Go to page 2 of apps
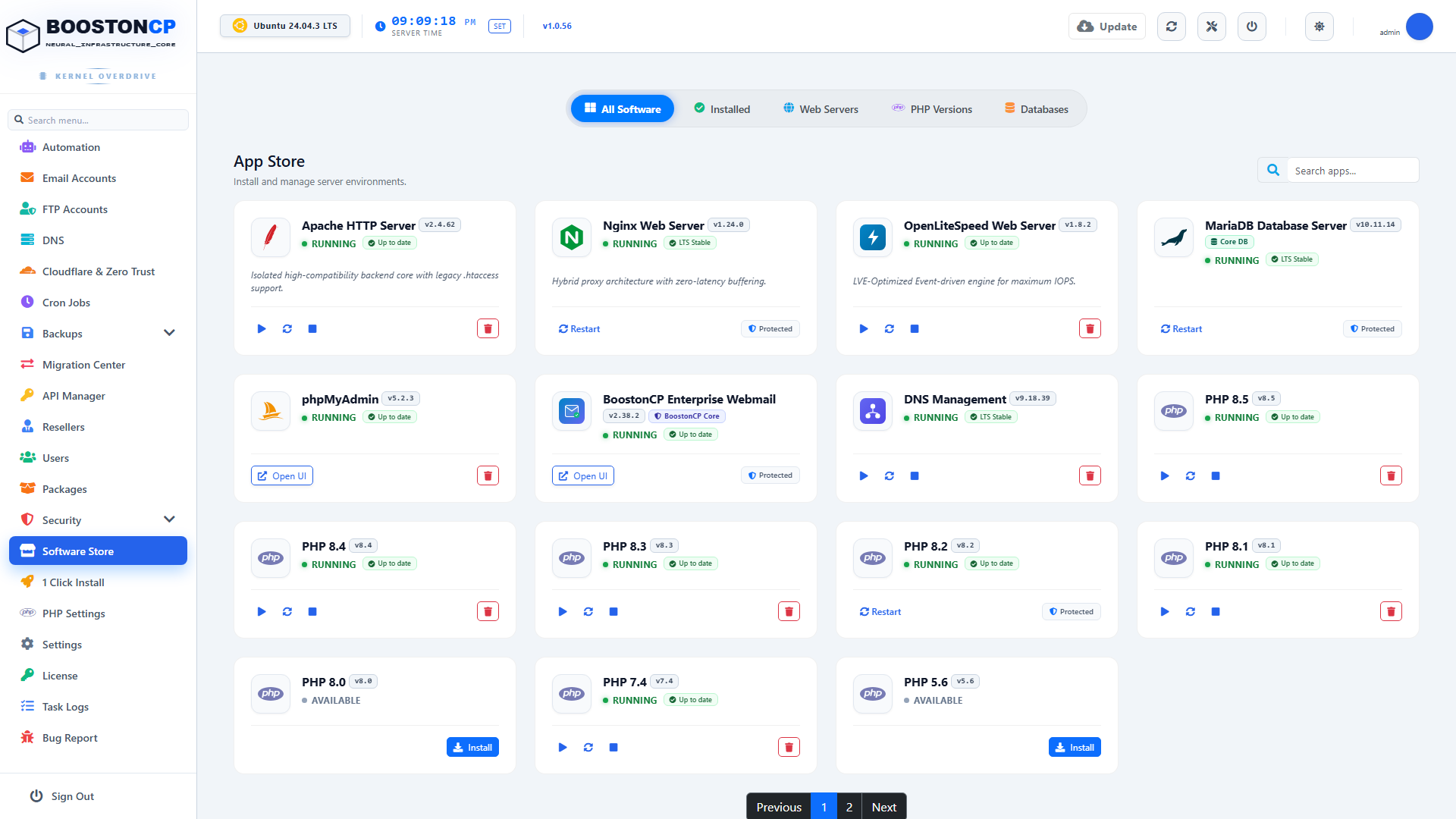1456x819 pixels. (849, 807)
